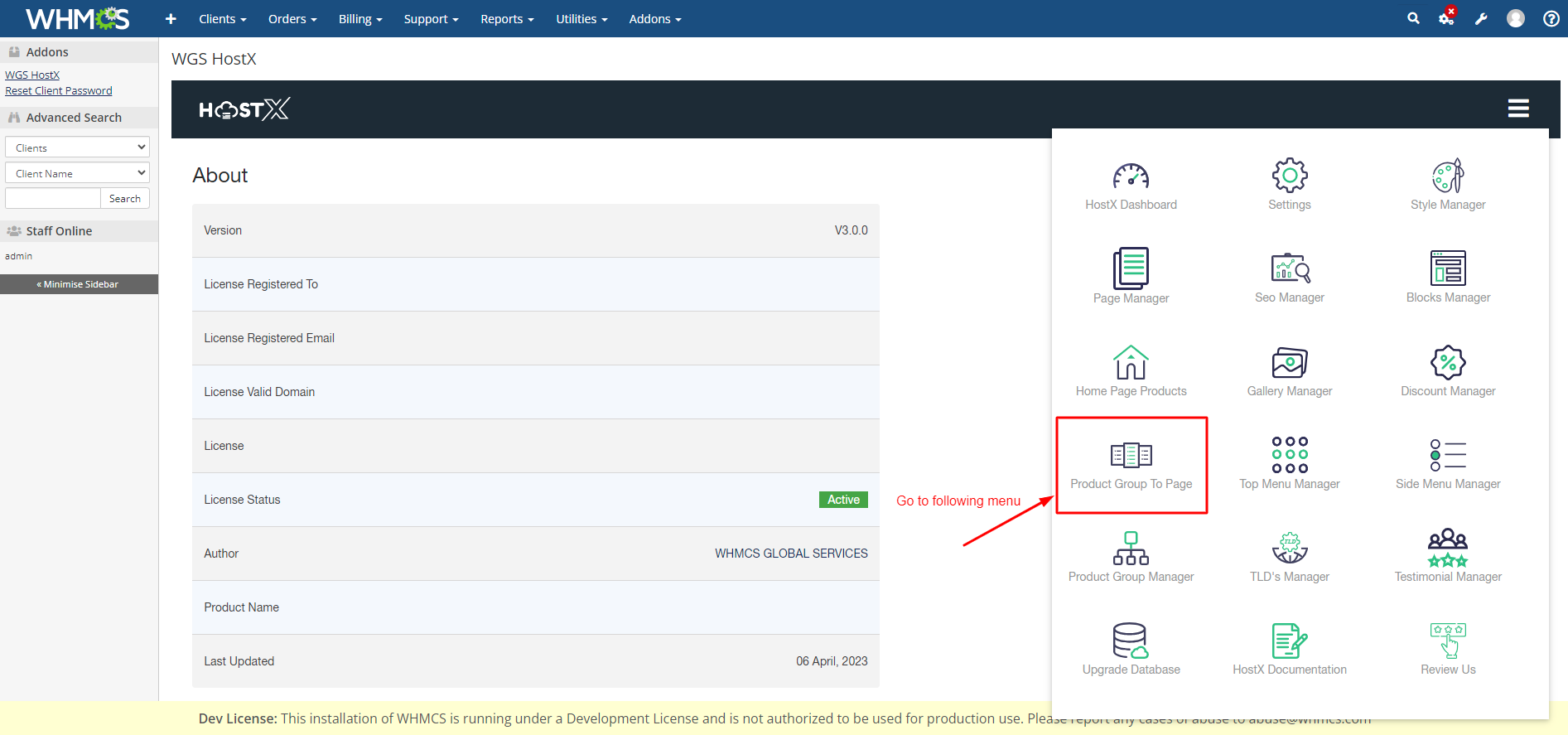Open the Billing dropdown menu

pyautogui.click(x=359, y=19)
